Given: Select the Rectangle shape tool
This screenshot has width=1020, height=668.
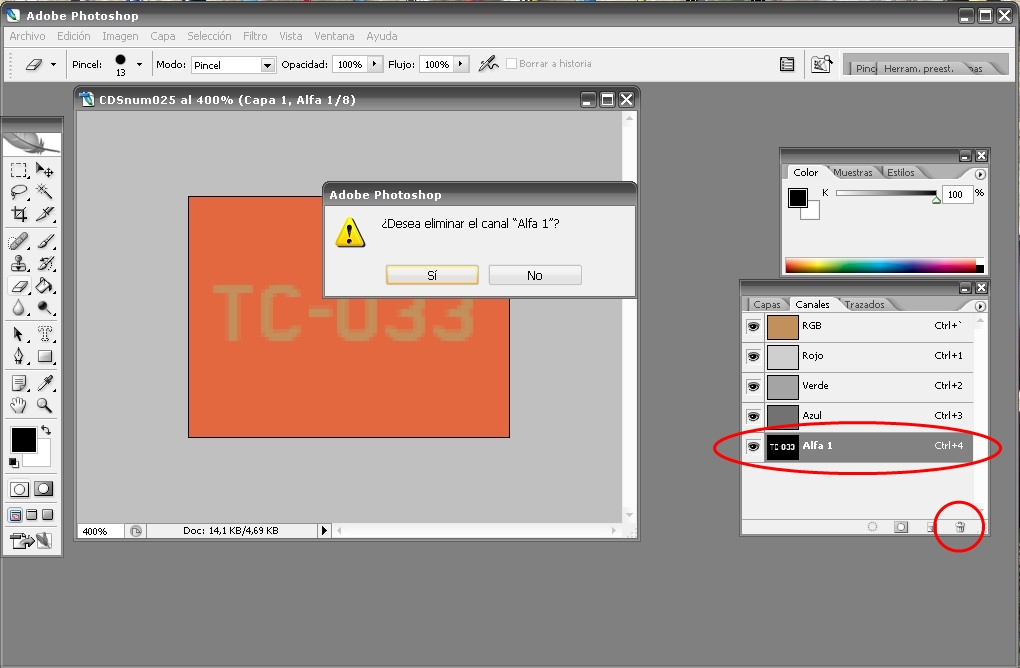Looking at the screenshot, I should click(x=44, y=356).
